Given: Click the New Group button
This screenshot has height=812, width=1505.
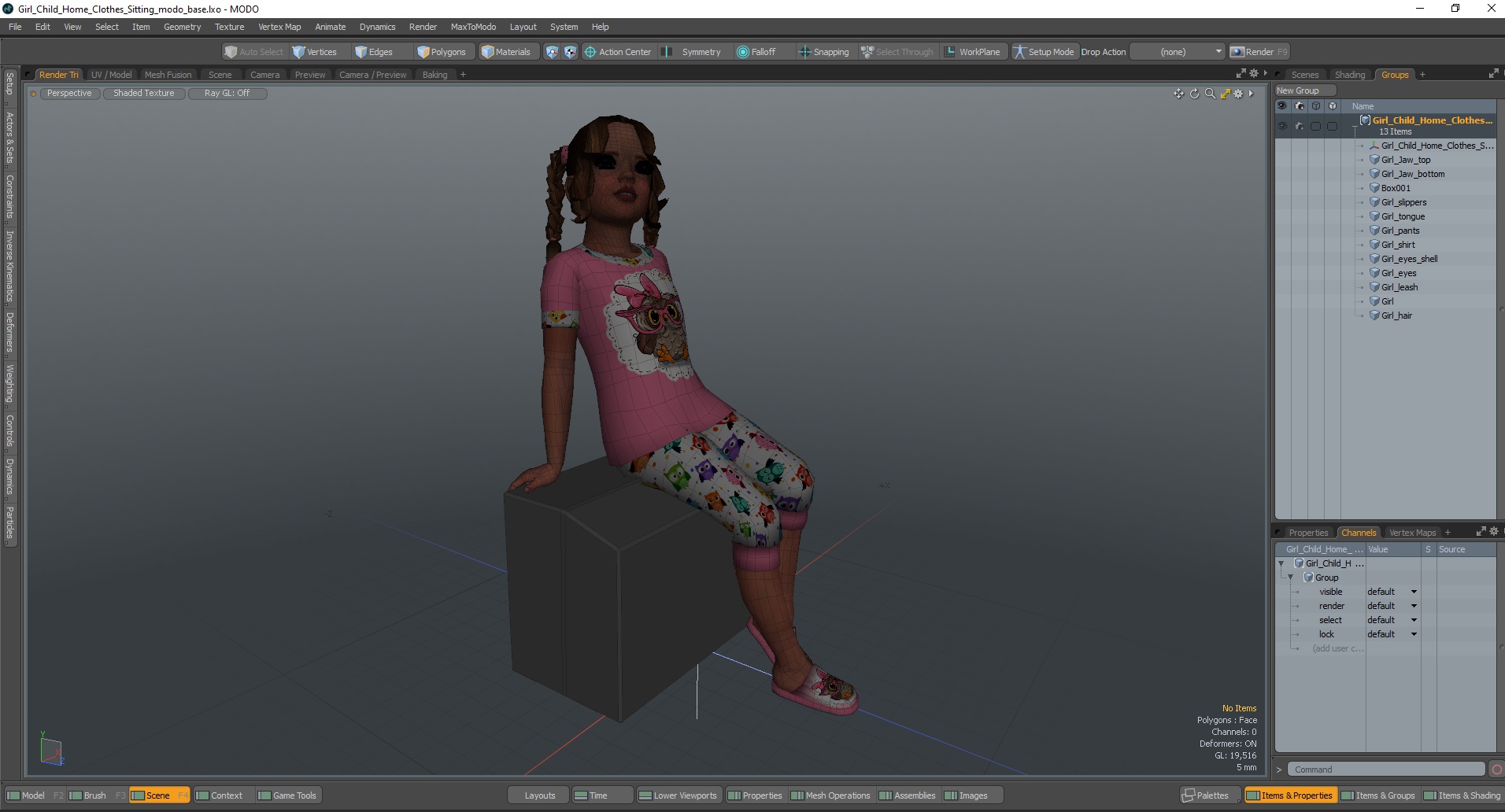Looking at the screenshot, I should point(1306,90).
